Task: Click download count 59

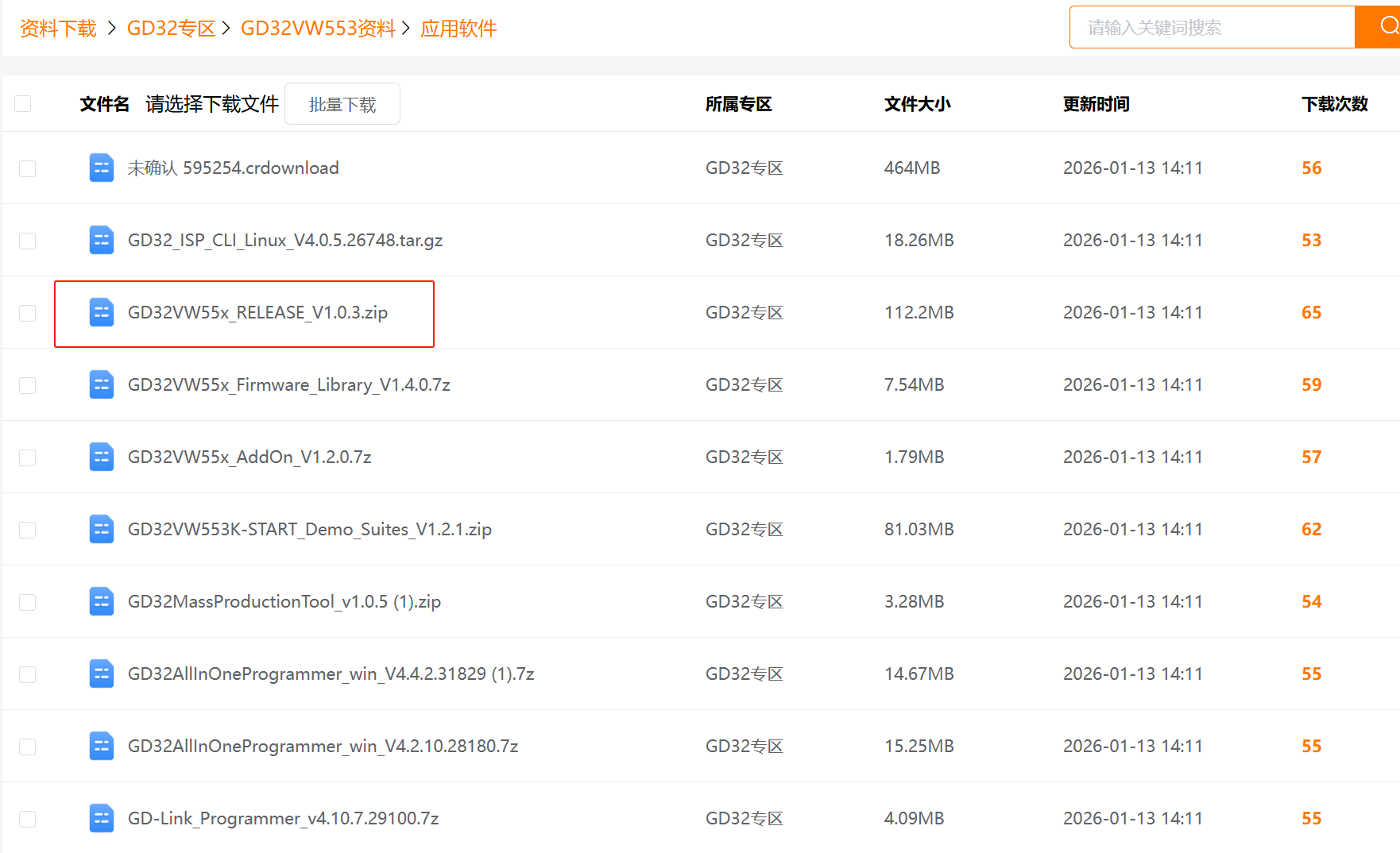Action: (x=1312, y=384)
